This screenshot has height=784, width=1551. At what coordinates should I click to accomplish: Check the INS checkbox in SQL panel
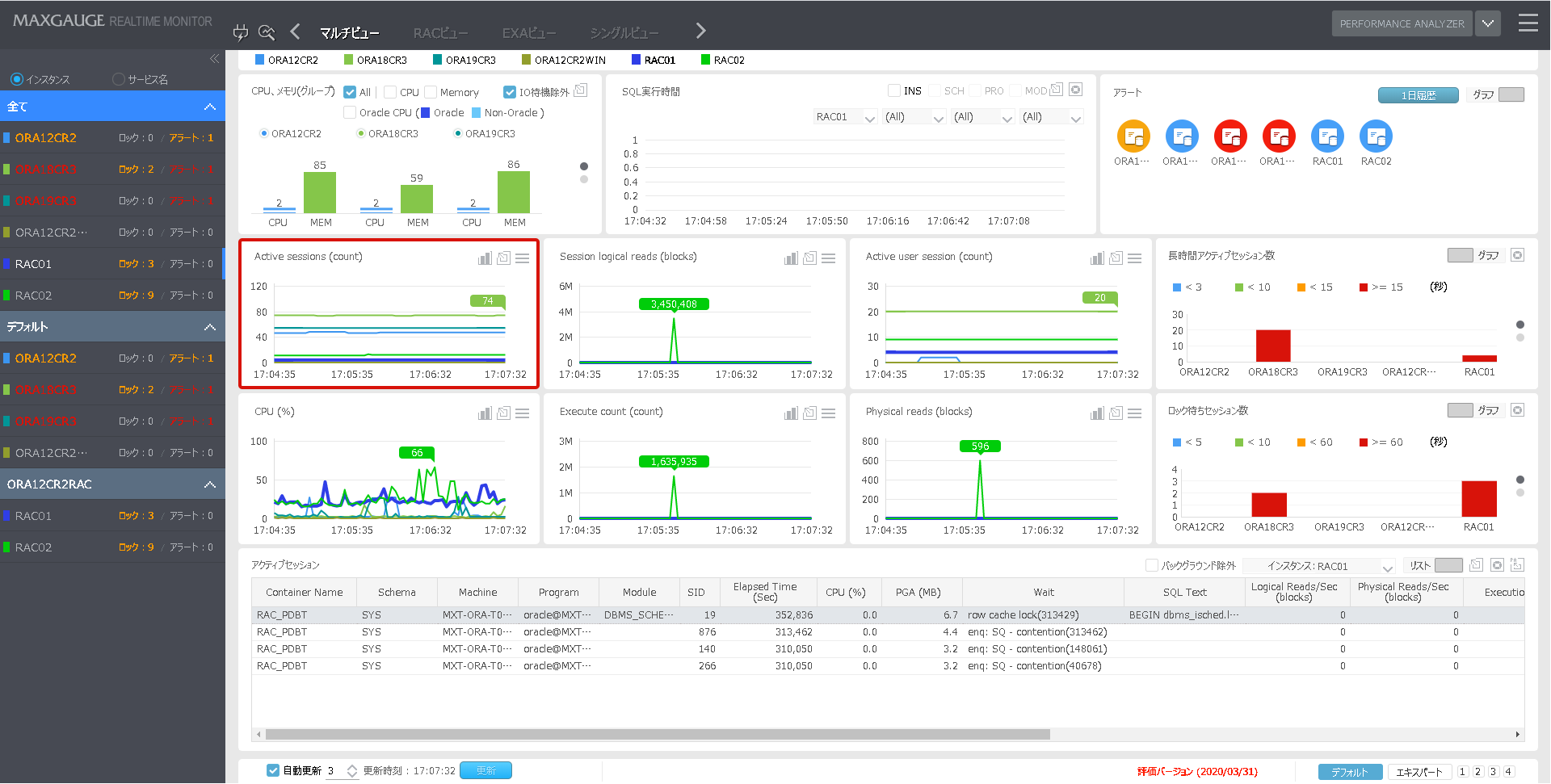pyautogui.click(x=894, y=90)
